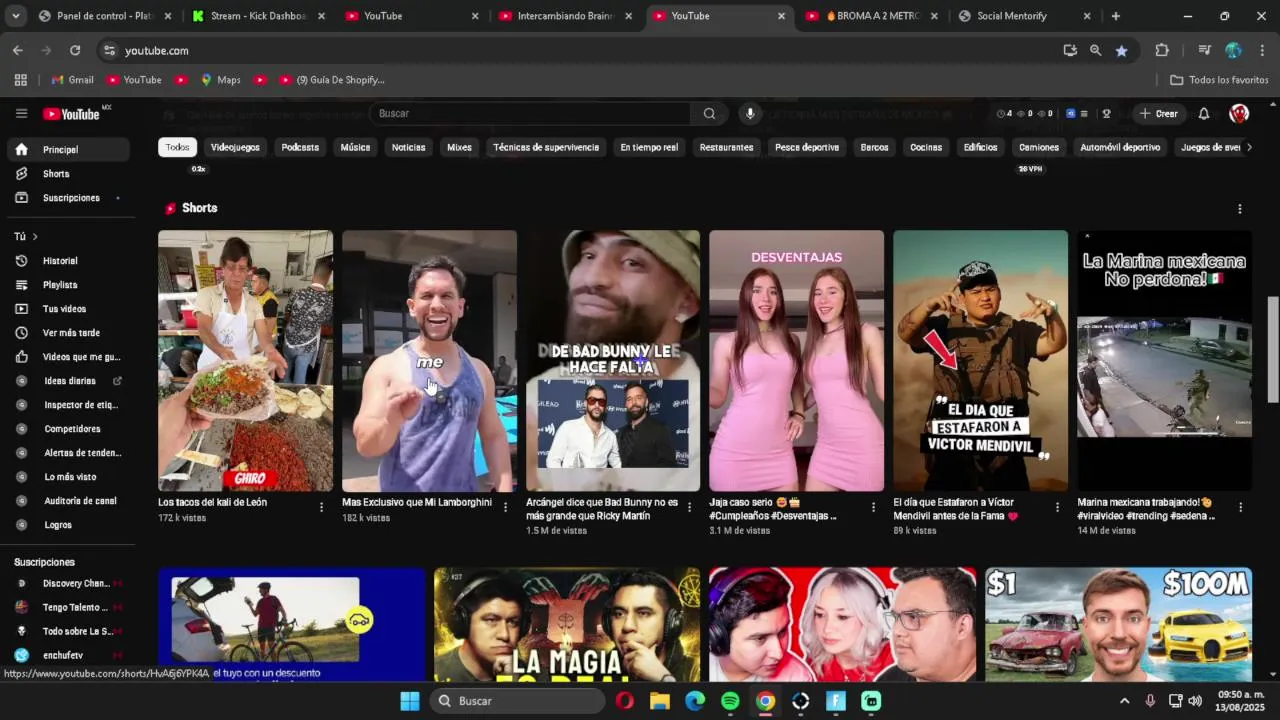Image resolution: width=1280 pixels, height=720 pixels.
Task: Select the Pesca deportiva chip
Action: pyautogui.click(x=807, y=147)
